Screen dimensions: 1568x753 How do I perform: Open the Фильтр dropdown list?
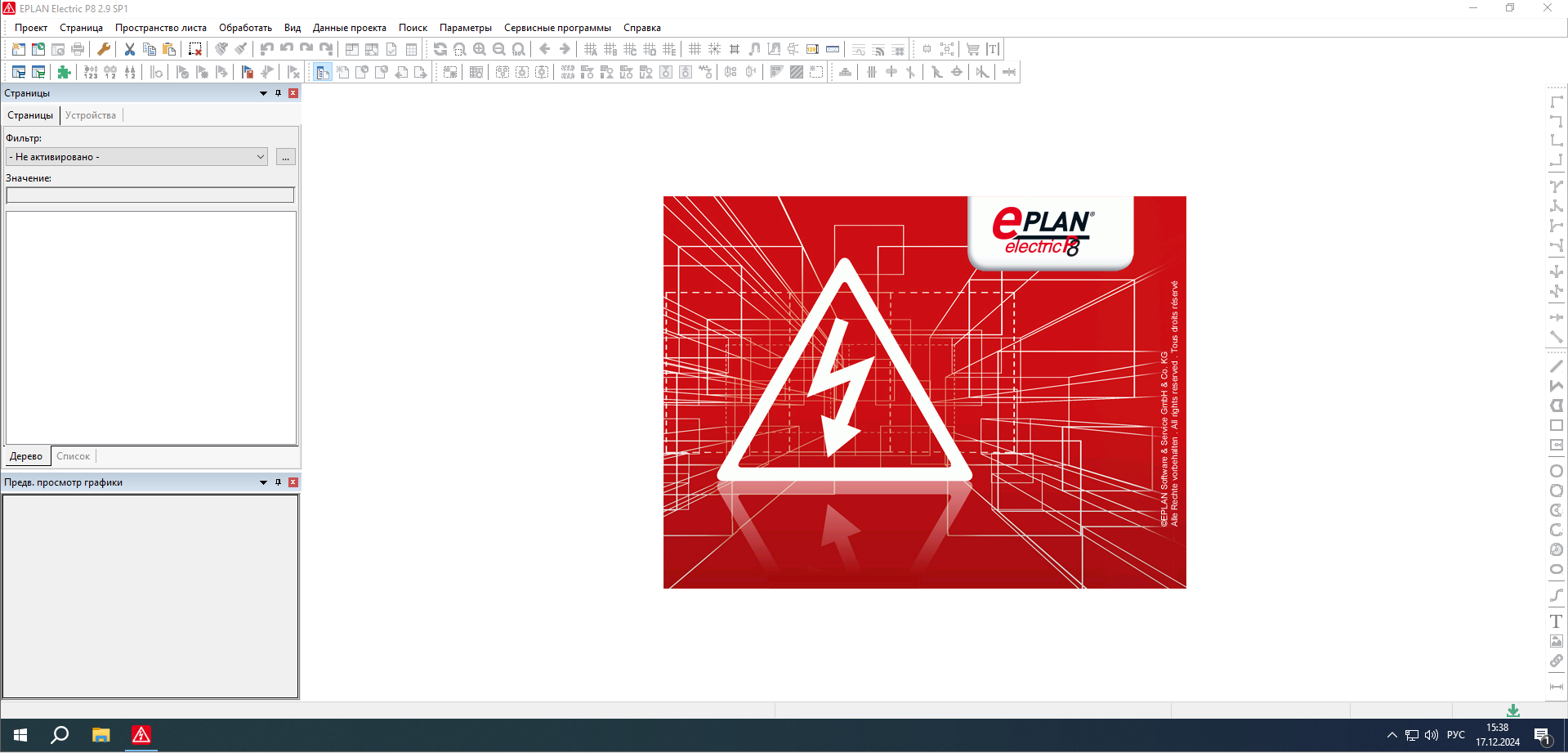pyautogui.click(x=261, y=157)
